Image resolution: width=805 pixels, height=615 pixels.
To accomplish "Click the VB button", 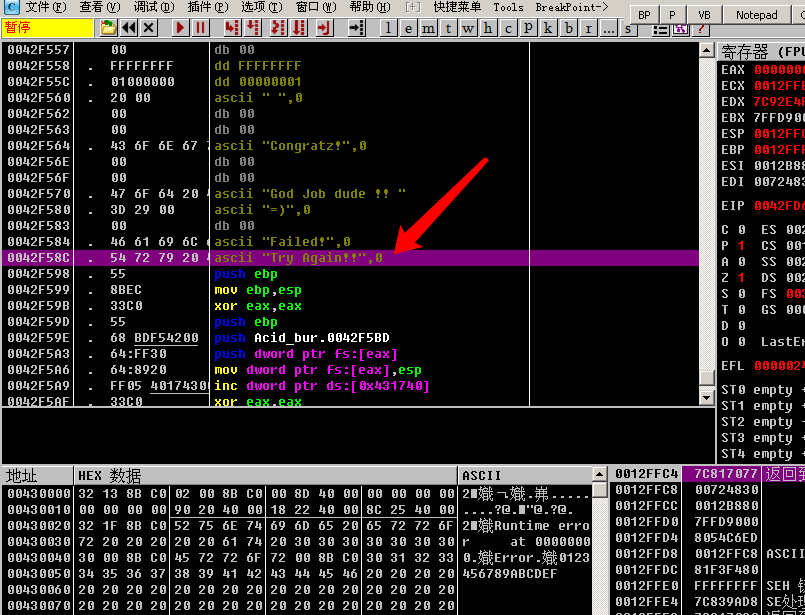I will pyautogui.click(x=704, y=15).
